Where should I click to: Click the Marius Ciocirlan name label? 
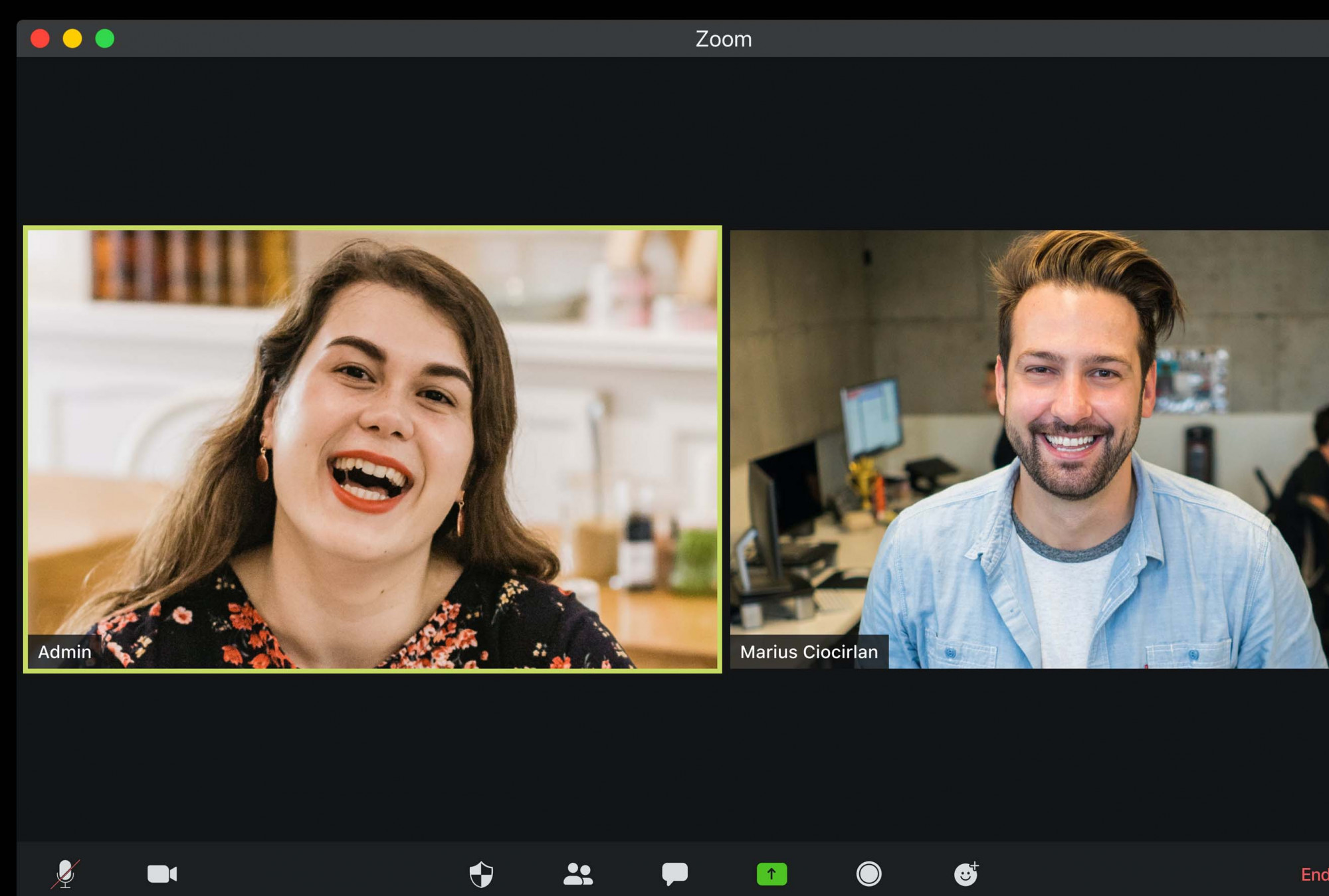(x=809, y=652)
